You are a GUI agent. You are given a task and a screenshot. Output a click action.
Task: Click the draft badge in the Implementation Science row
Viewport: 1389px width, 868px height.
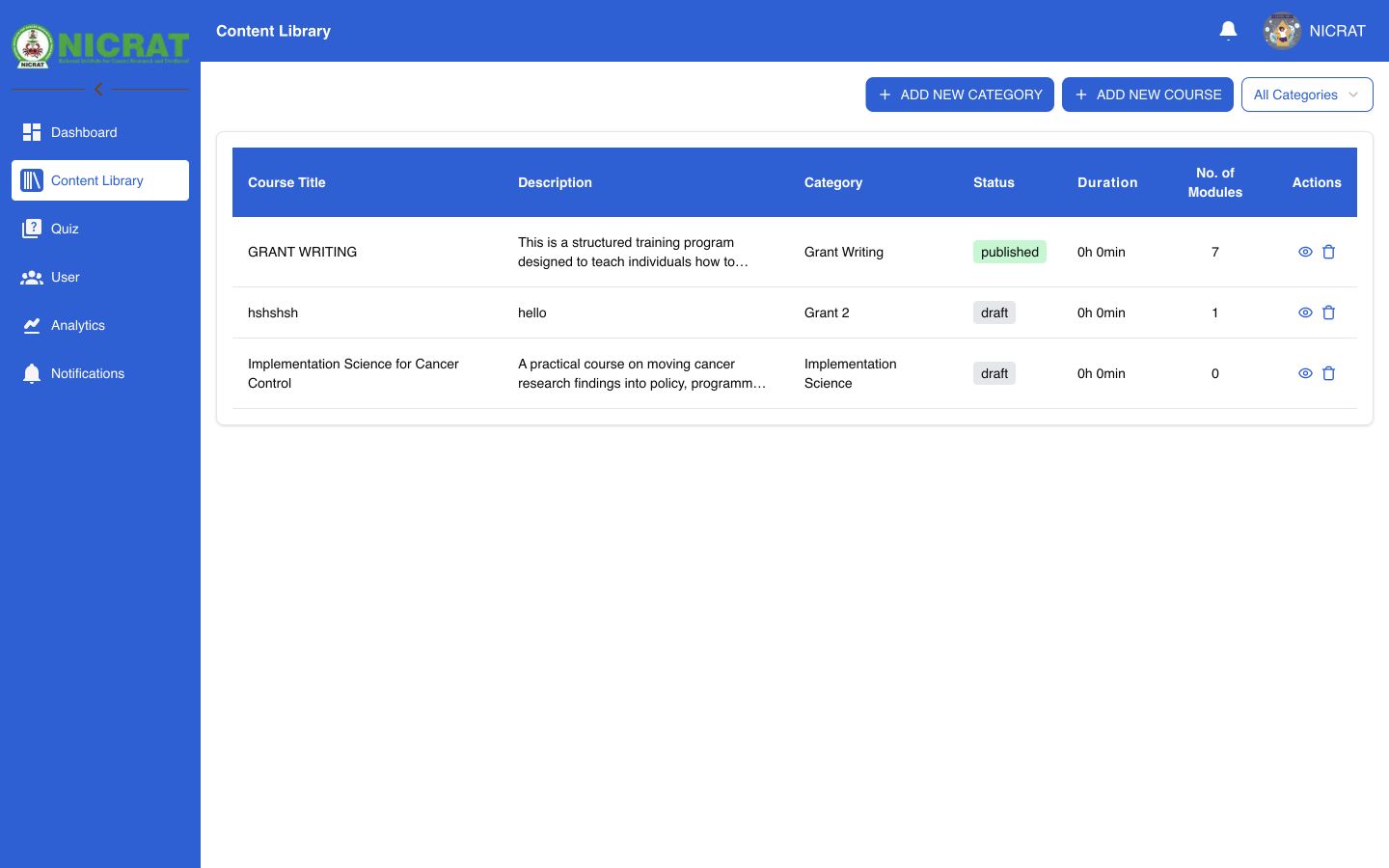[x=994, y=373]
